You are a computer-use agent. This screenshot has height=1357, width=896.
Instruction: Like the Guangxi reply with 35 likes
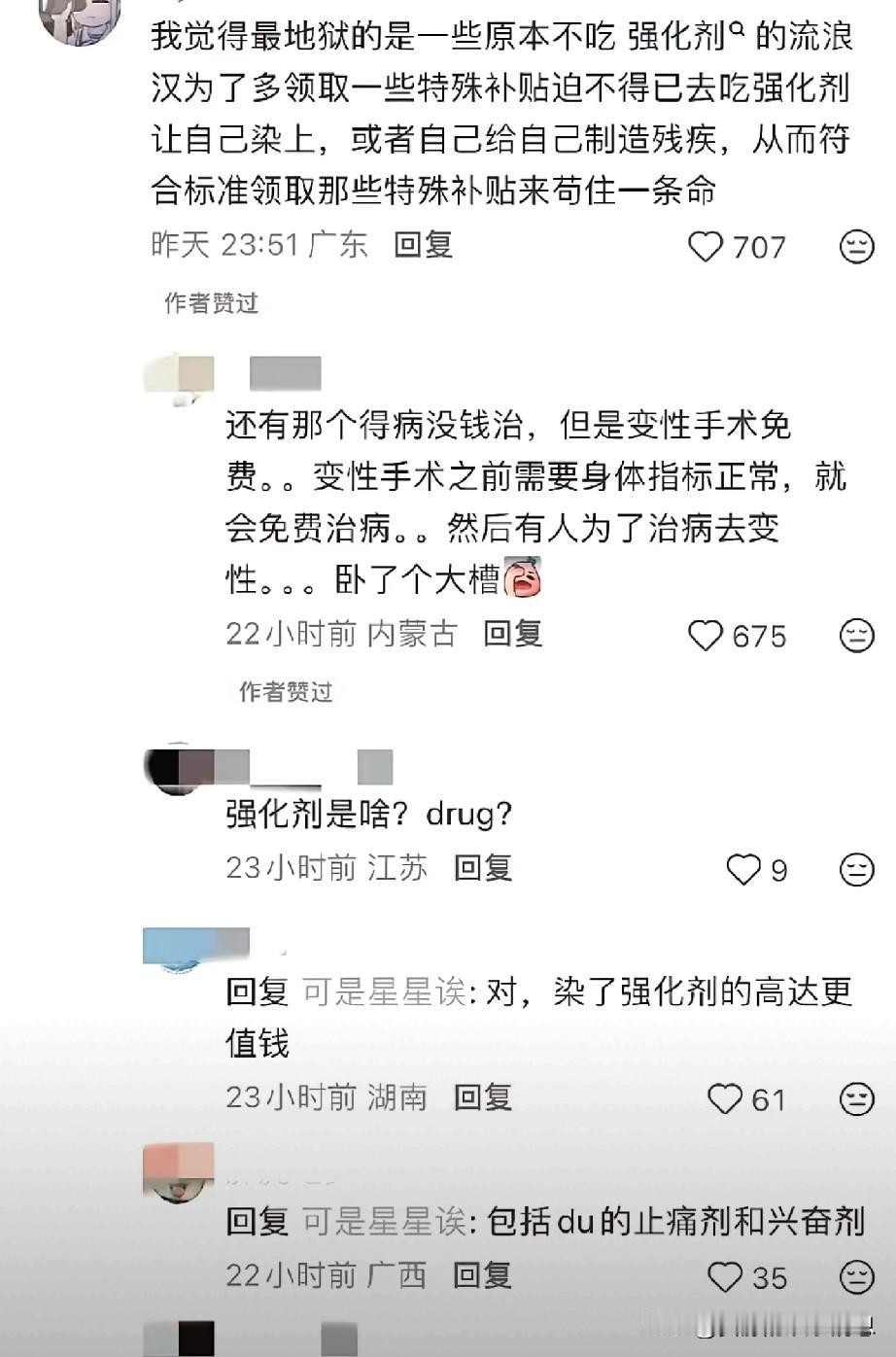click(x=725, y=1276)
